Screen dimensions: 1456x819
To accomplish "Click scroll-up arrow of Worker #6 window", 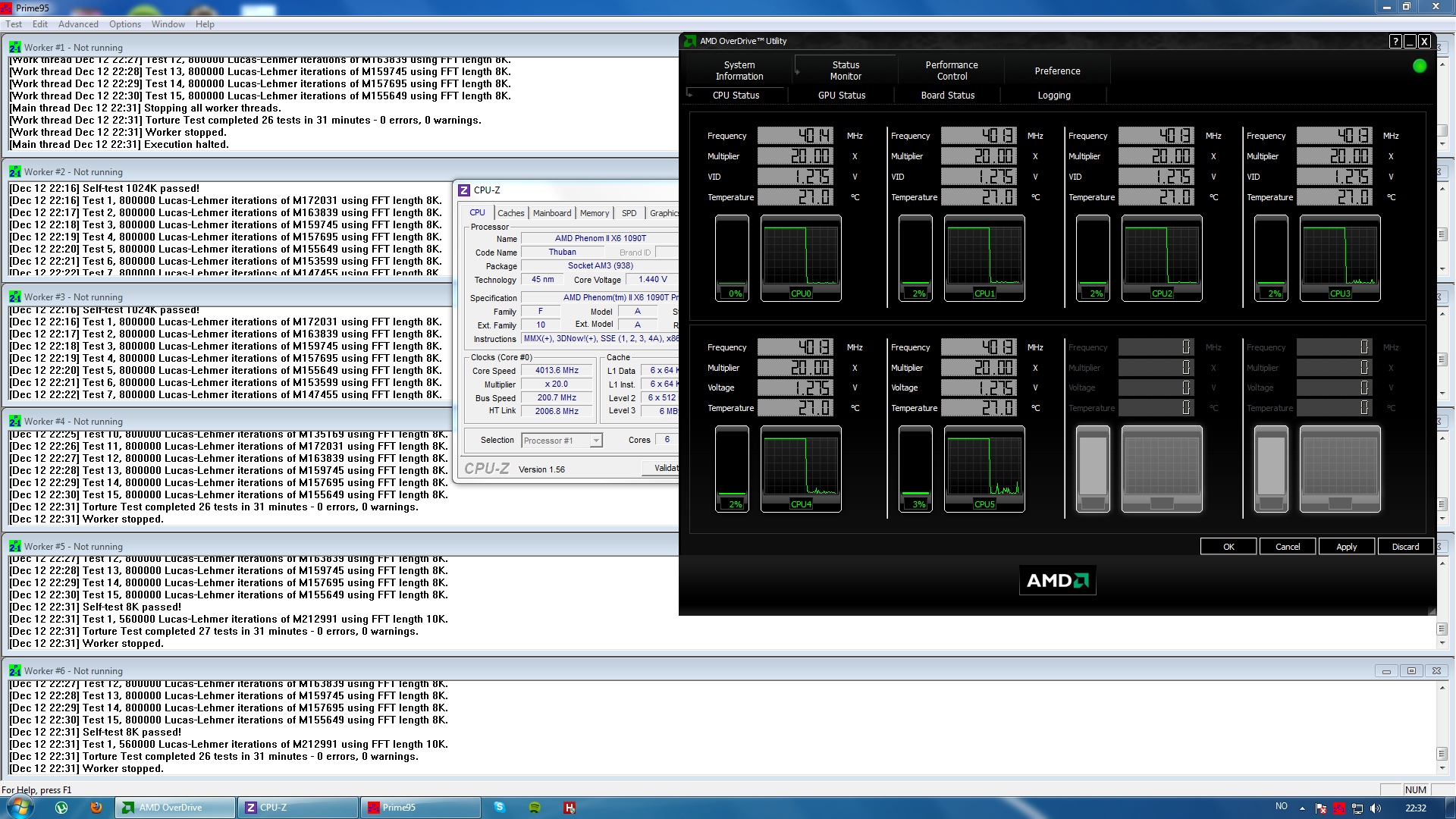I will click(1442, 688).
